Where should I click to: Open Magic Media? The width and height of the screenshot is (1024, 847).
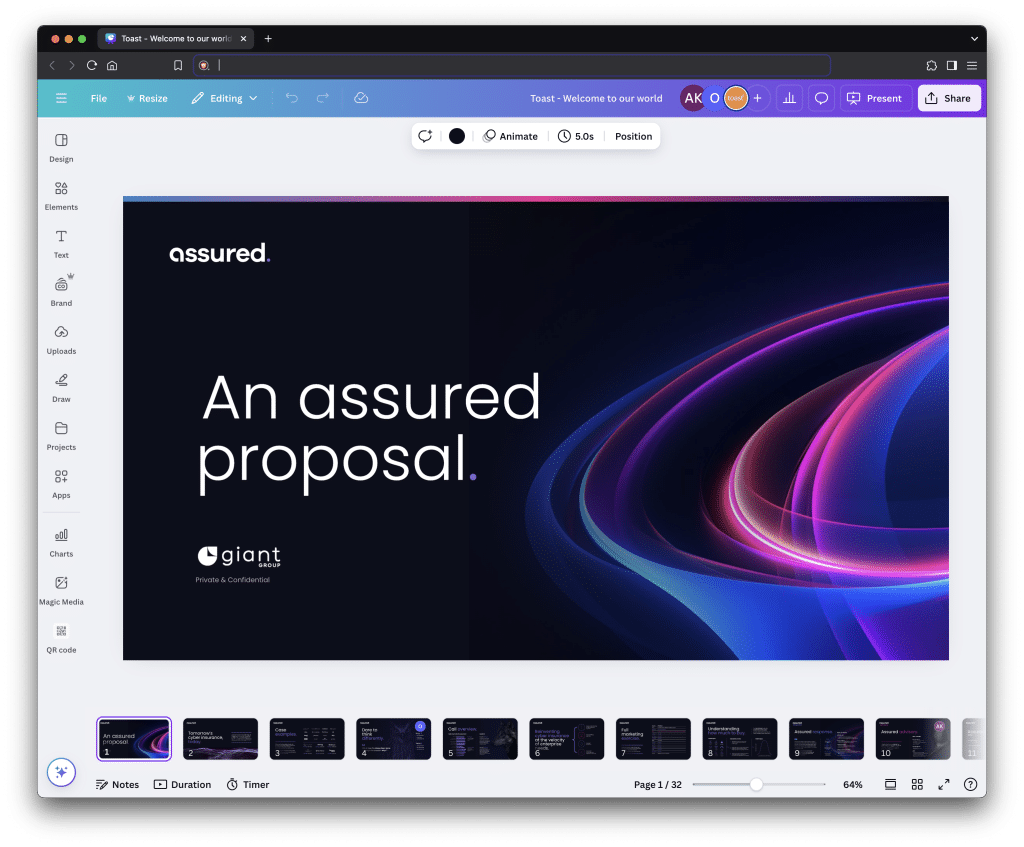coord(61,589)
